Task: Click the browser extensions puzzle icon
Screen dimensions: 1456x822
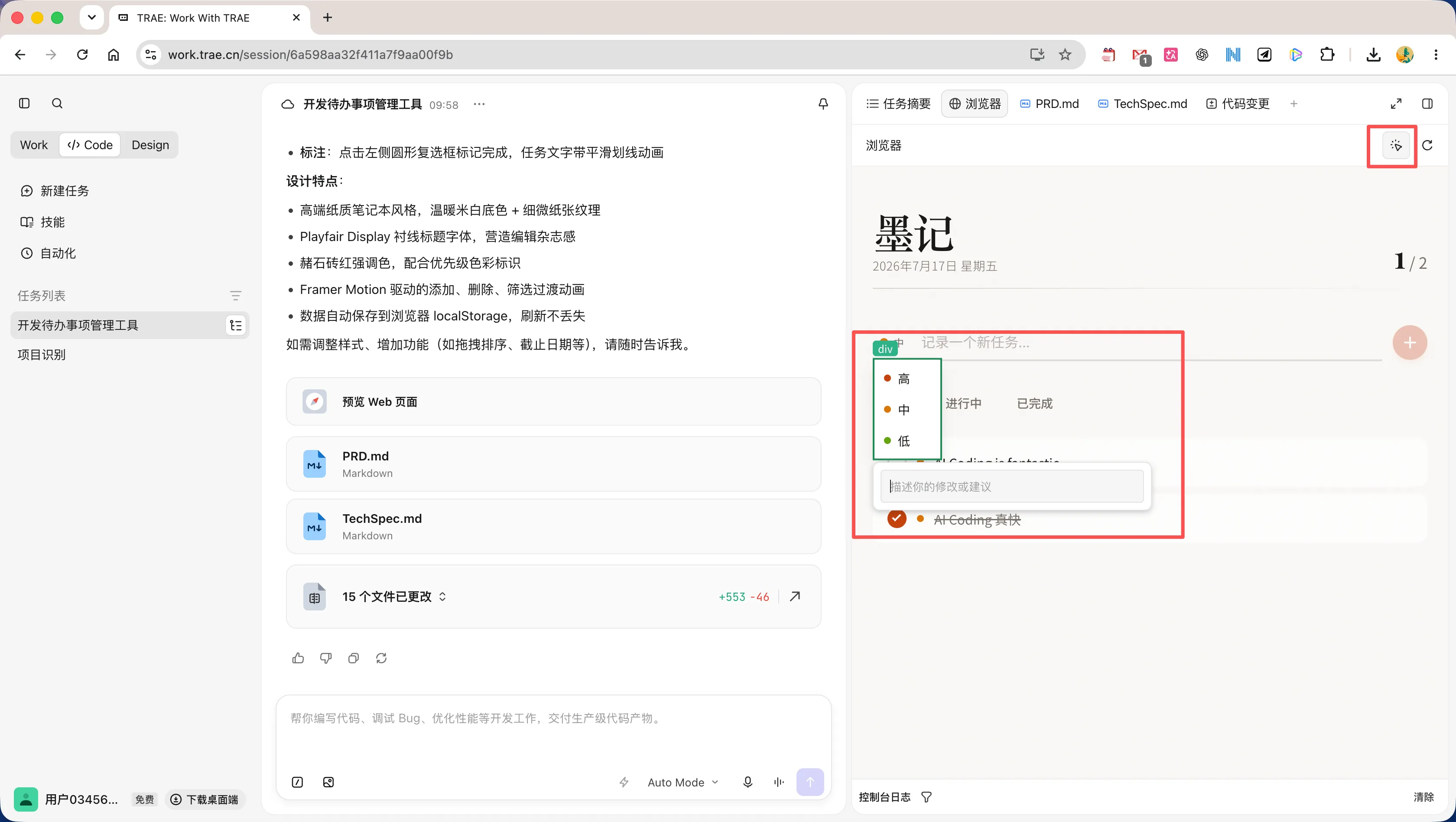Action: click(1327, 55)
